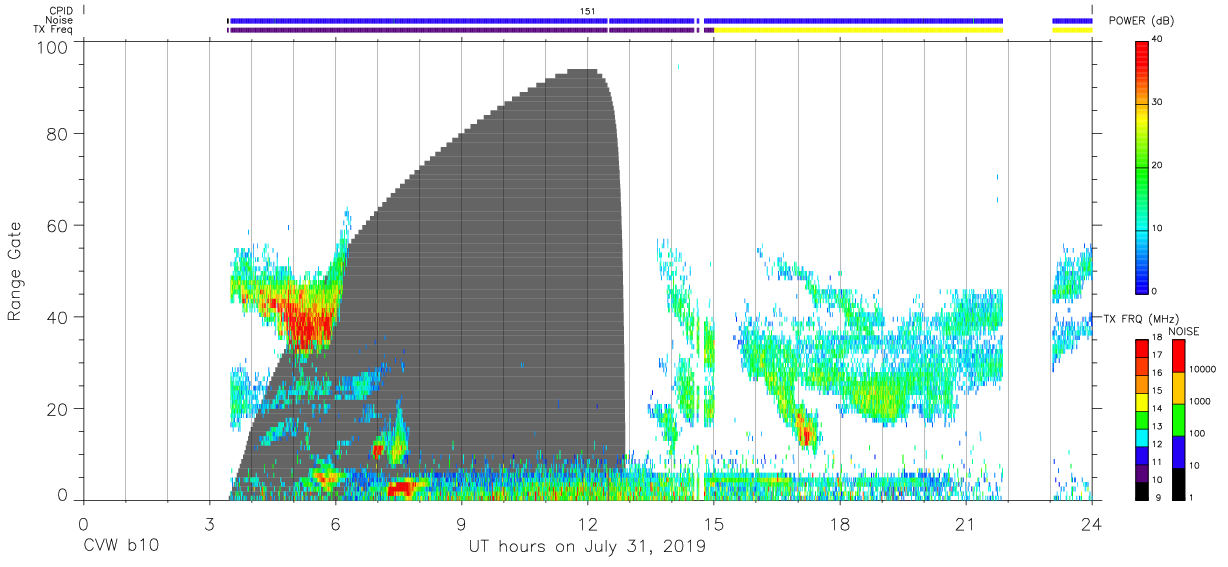Click the 10000 label on NOISE legend
This screenshot has height=567, width=1228.
[1203, 369]
